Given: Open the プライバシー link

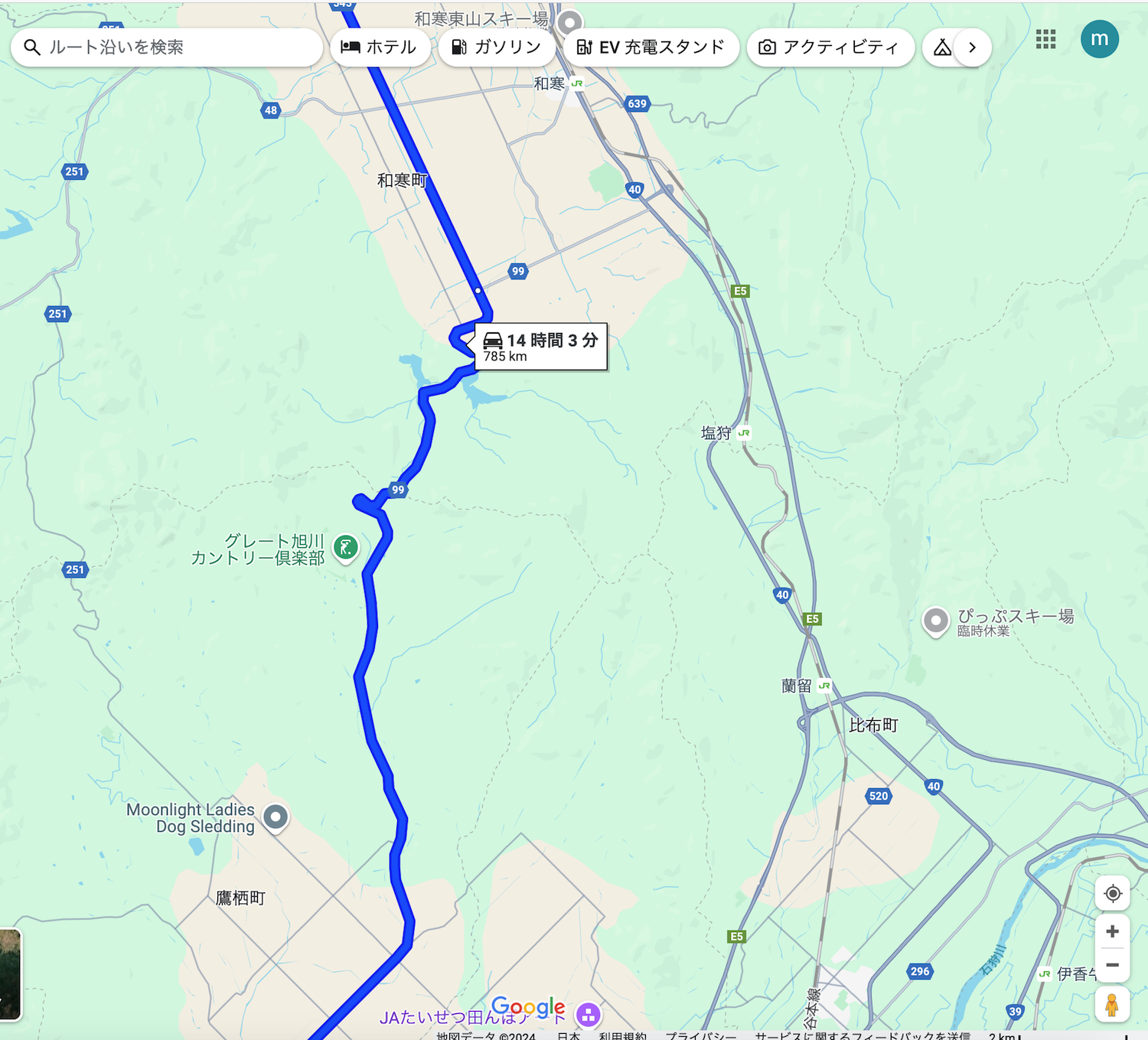Looking at the screenshot, I should click(700, 1035).
